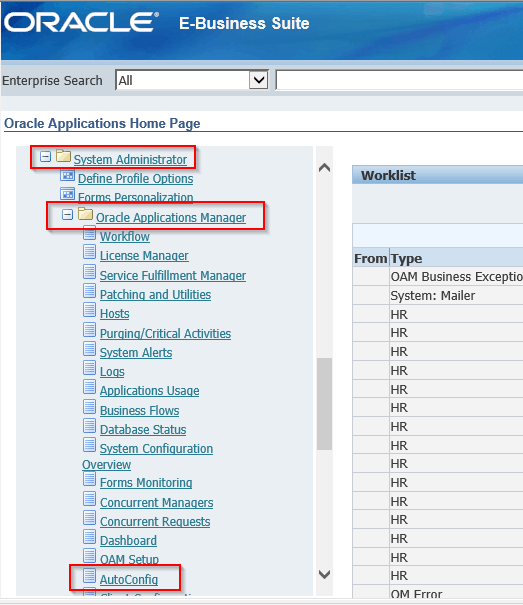Click the navigator scroll up arrow
Image resolution: width=523 pixels, height=605 pixels.
(324, 168)
